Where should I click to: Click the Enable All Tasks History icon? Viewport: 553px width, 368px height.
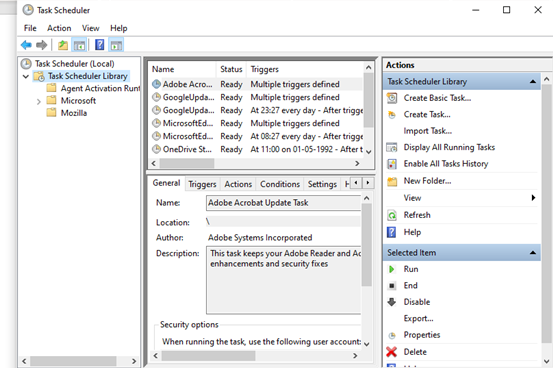tap(392, 164)
